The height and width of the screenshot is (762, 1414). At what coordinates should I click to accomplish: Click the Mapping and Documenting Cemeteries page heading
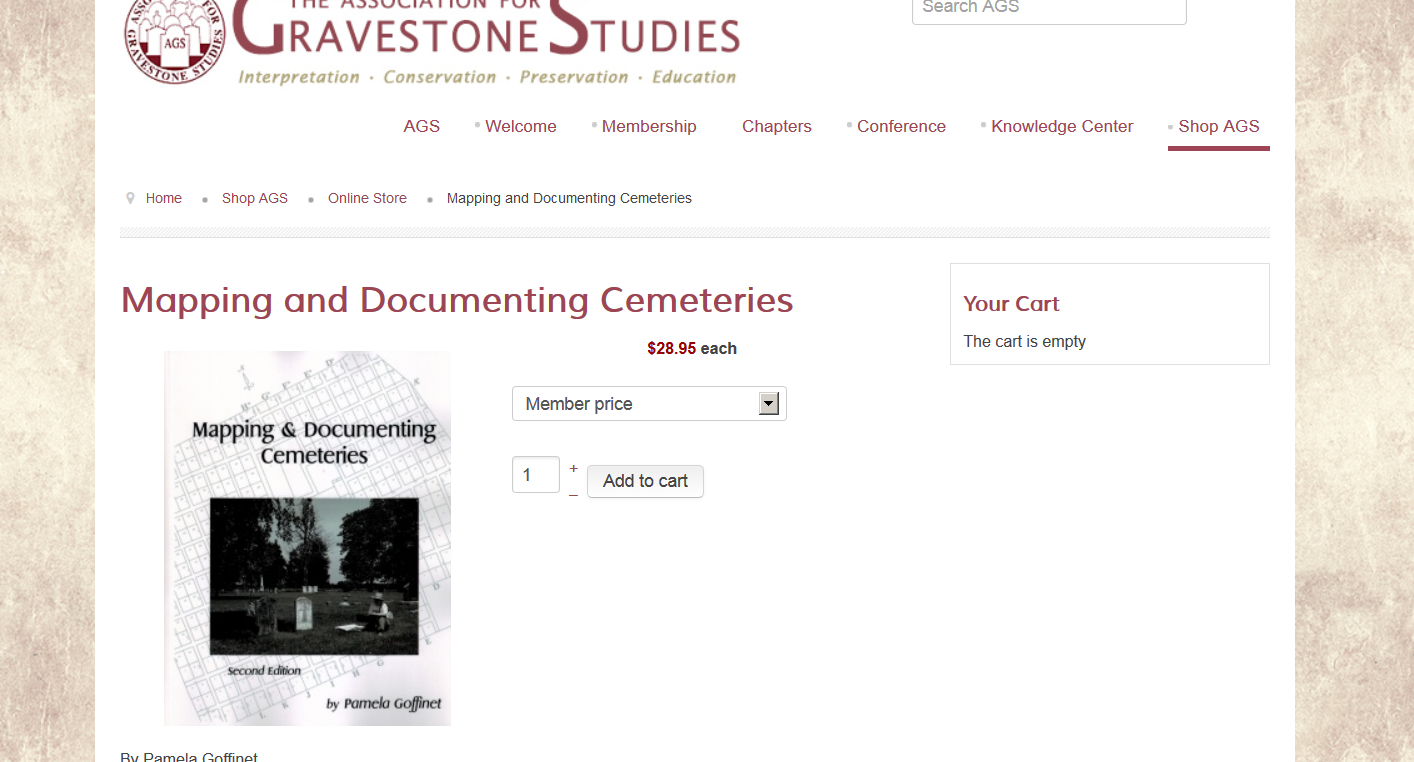click(x=457, y=300)
